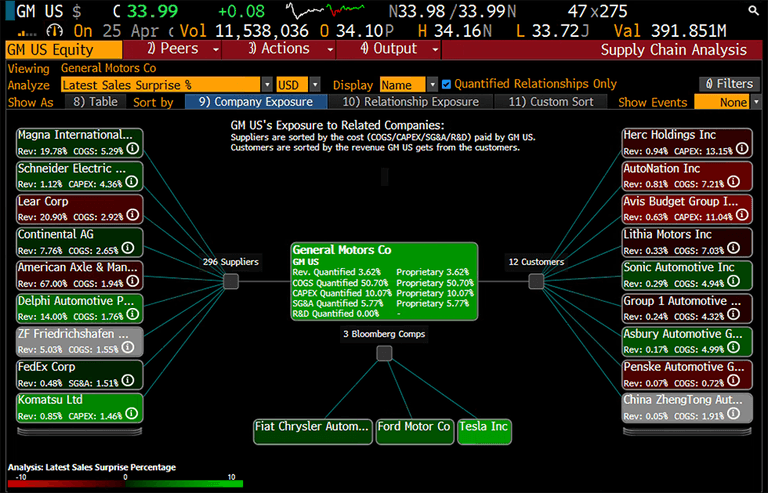Open the Peers menu
This screenshot has width=768, height=493.
click(x=185, y=48)
